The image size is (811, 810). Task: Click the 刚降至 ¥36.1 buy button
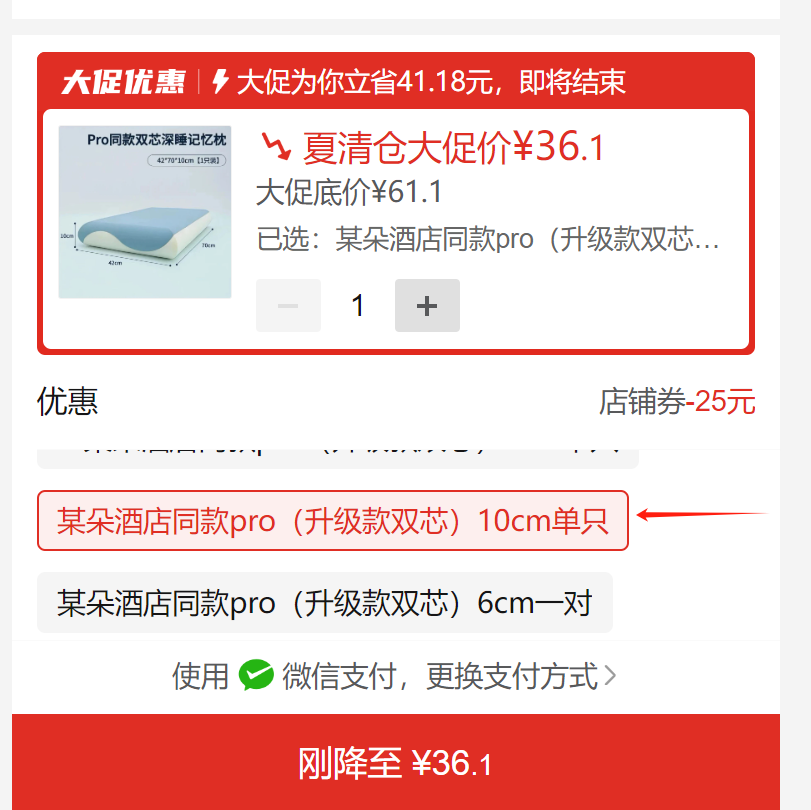(396, 762)
